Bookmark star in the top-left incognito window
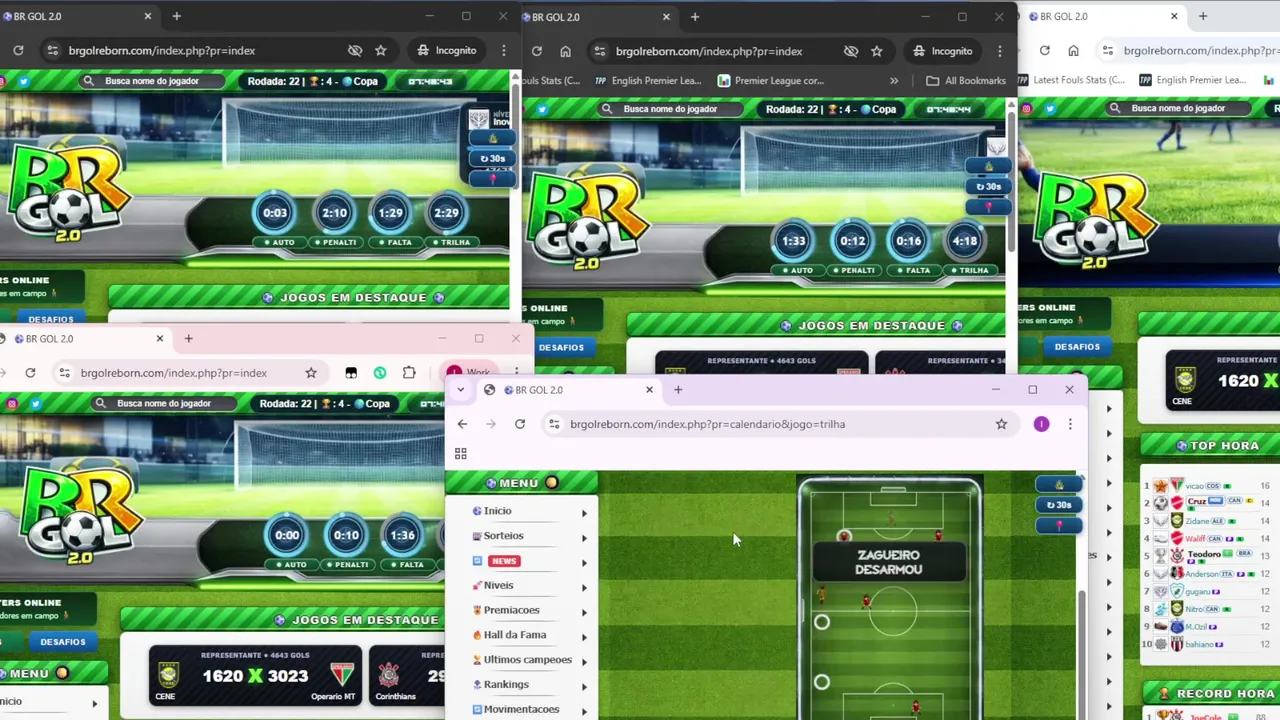The width and height of the screenshot is (1280, 720). point(381,50)
